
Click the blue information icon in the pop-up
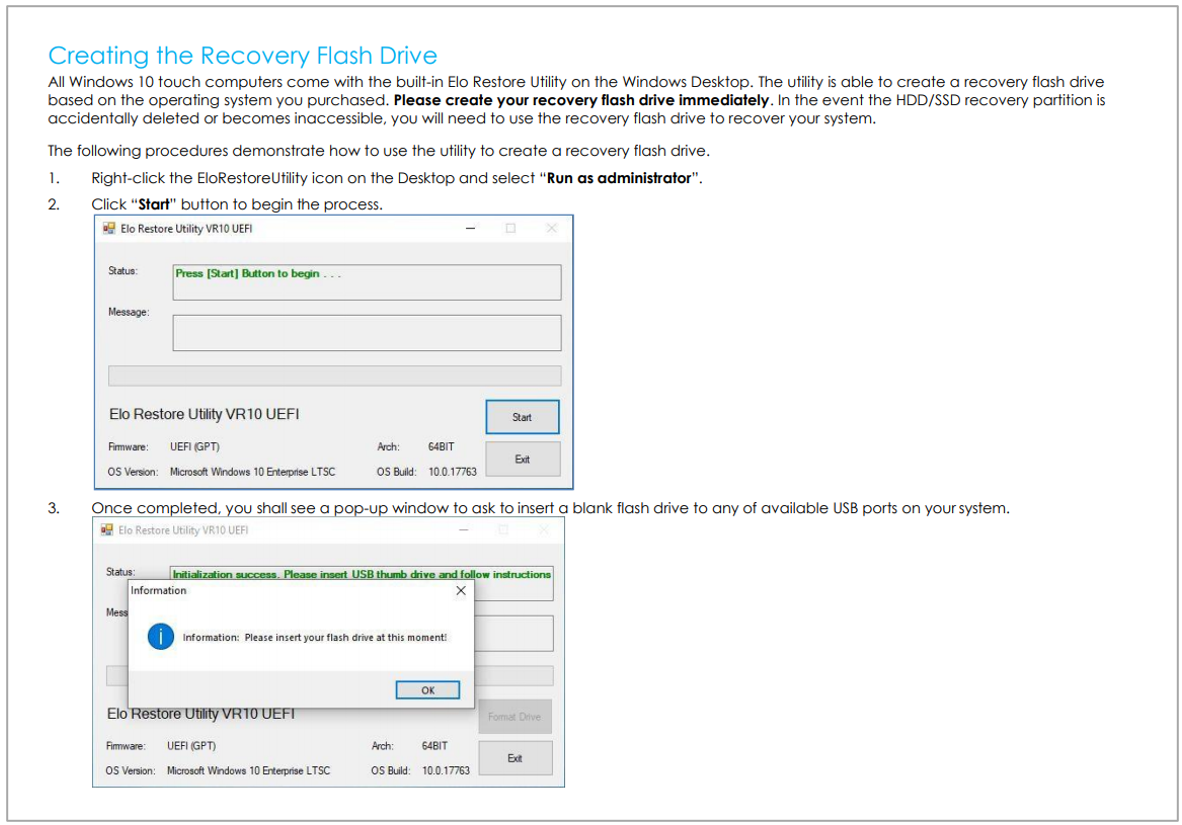point(161,636)
